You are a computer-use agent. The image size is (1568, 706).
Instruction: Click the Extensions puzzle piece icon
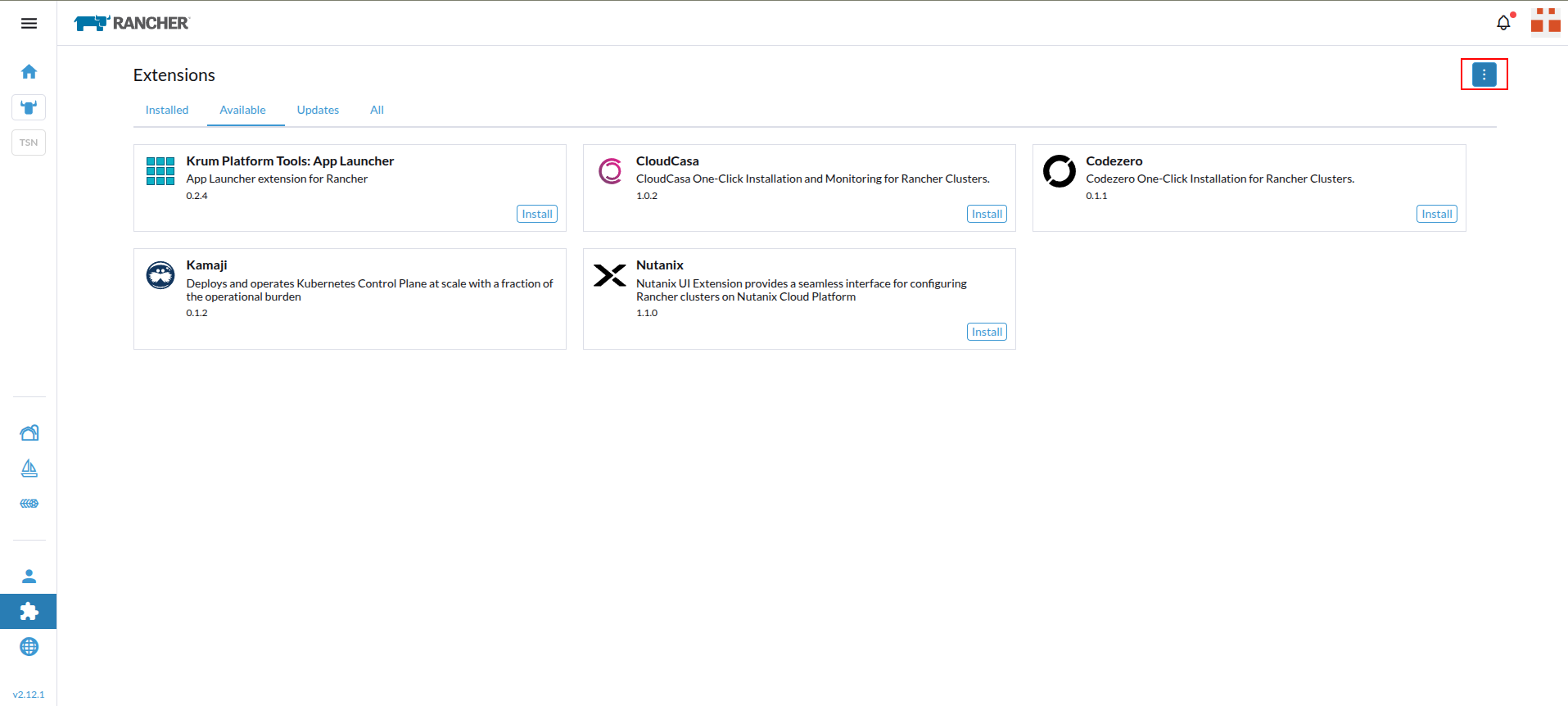tap(29, 611)
